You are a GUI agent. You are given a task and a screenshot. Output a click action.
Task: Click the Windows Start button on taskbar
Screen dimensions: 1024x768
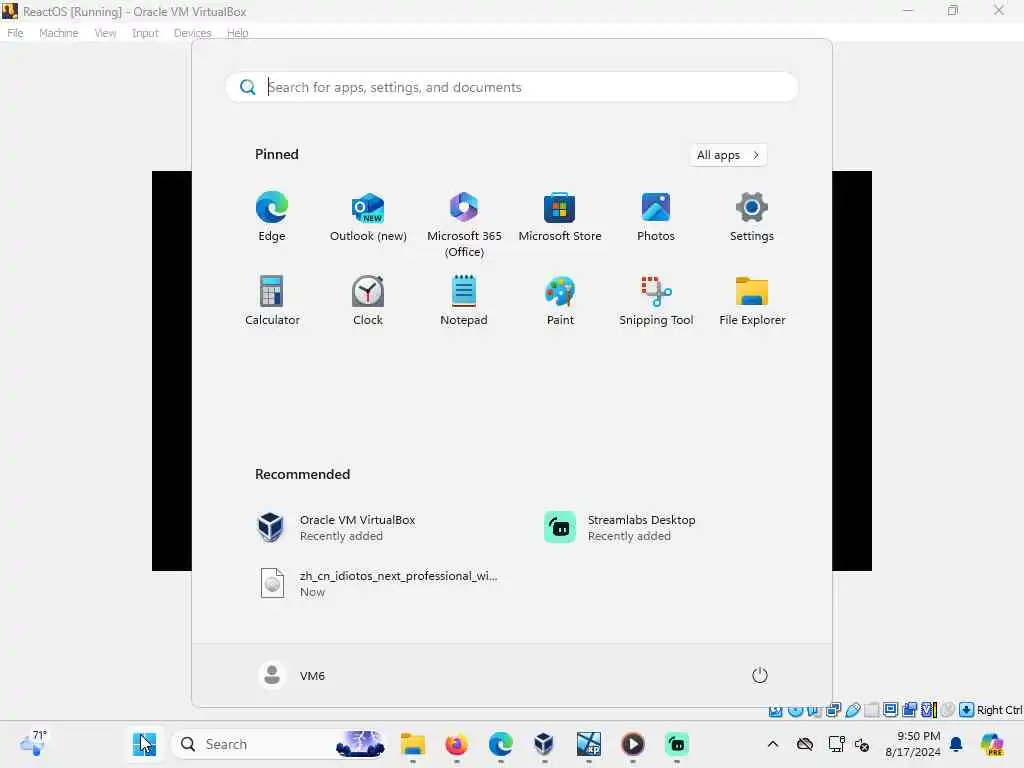point(144,744)
